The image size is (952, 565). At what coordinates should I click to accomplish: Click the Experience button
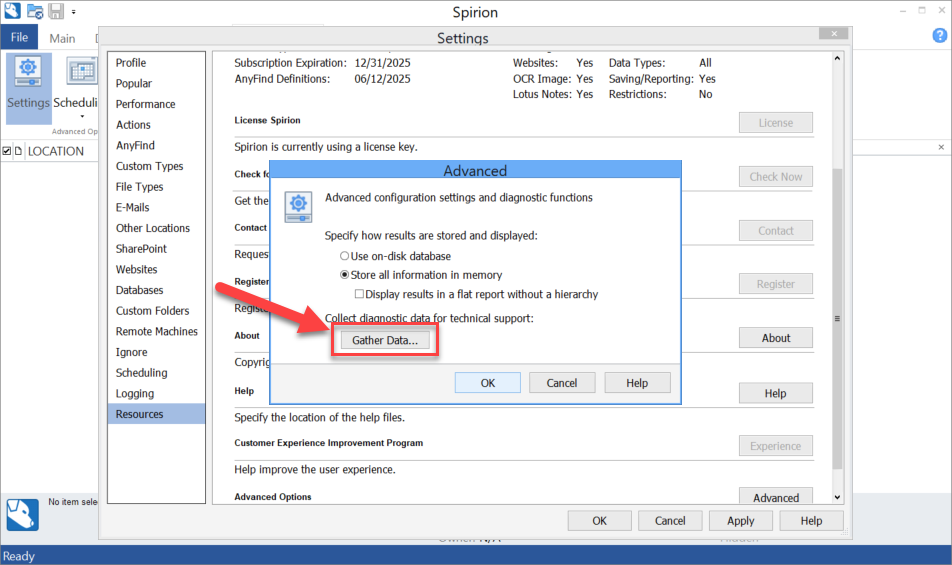[775, 446]
